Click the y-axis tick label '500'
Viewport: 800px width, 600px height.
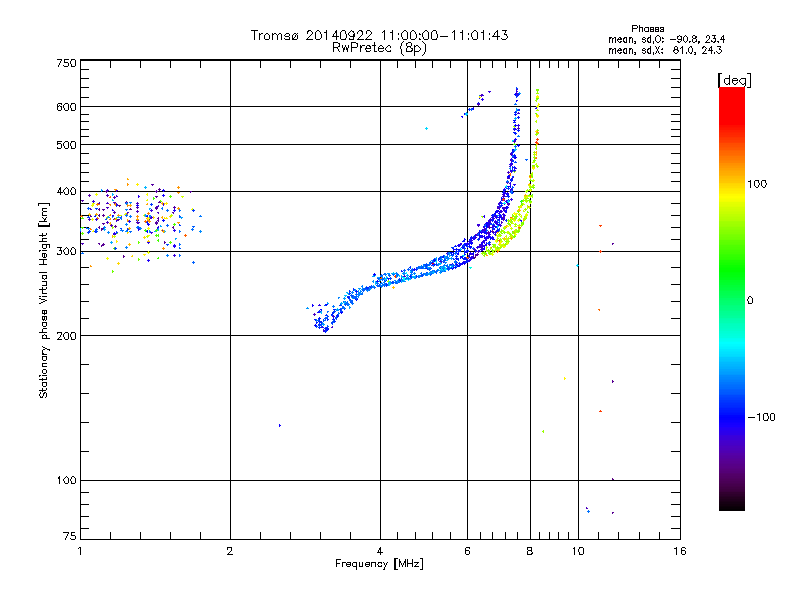click(66, 145)
